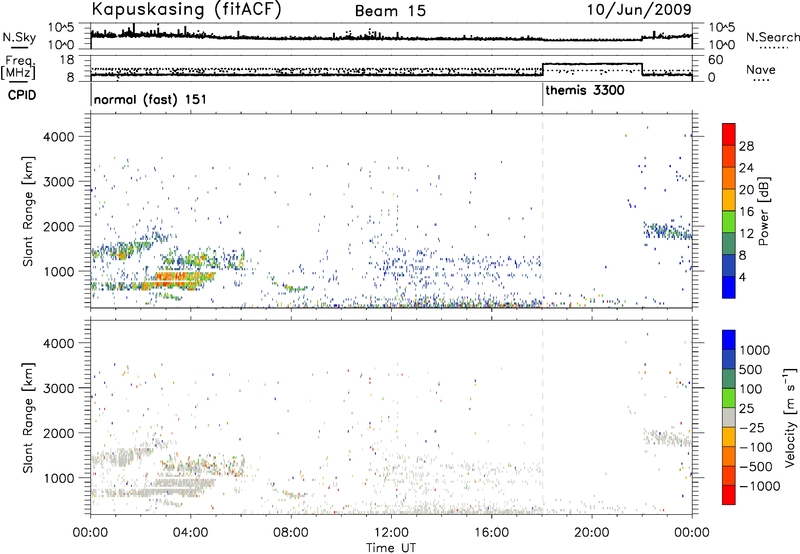This screenshot has width=800, height=554.
Task: Click the "Power [dB]" colorbar title
Action: [x=764, y=211]
